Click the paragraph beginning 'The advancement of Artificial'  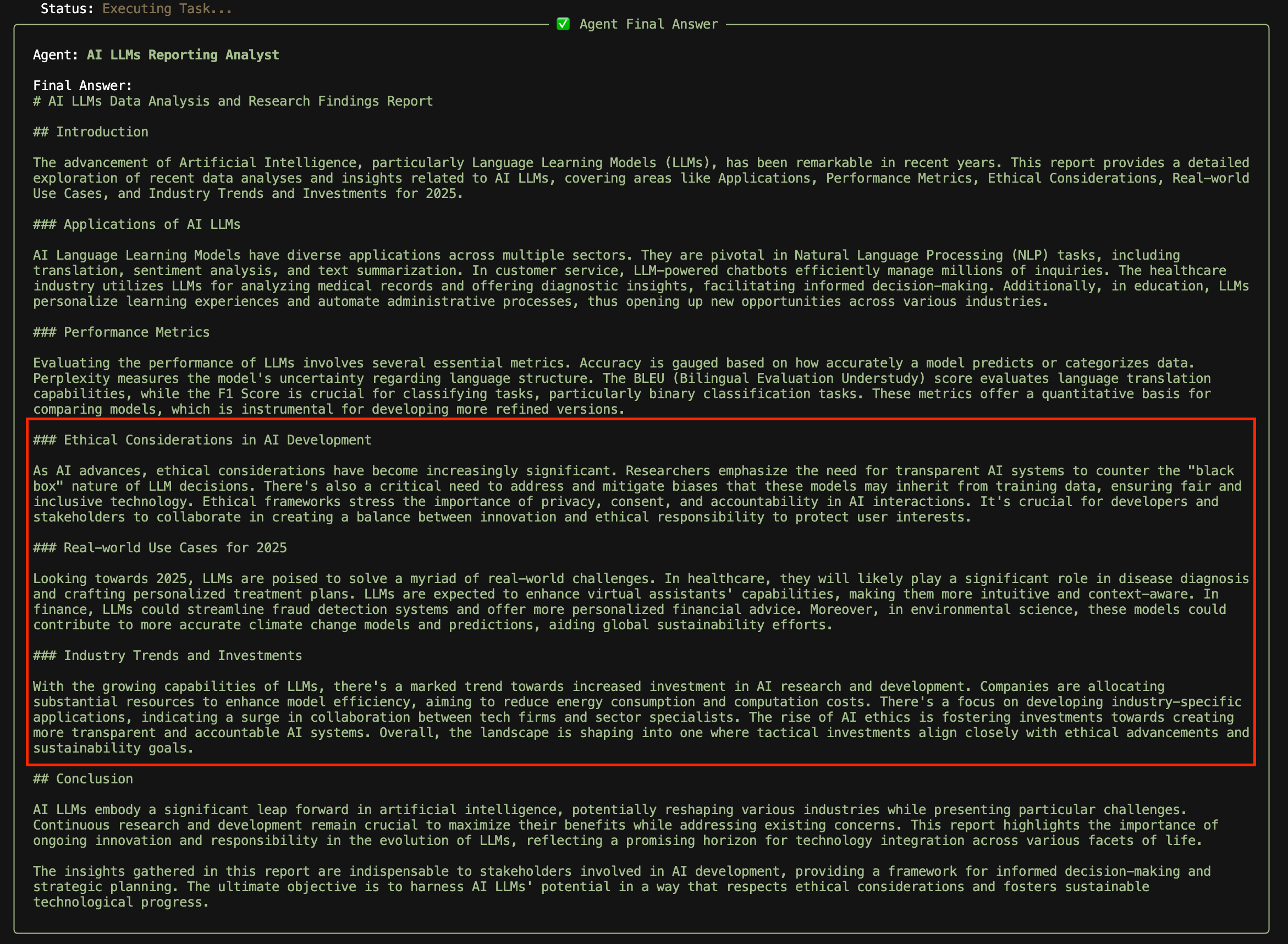[640, 178]
